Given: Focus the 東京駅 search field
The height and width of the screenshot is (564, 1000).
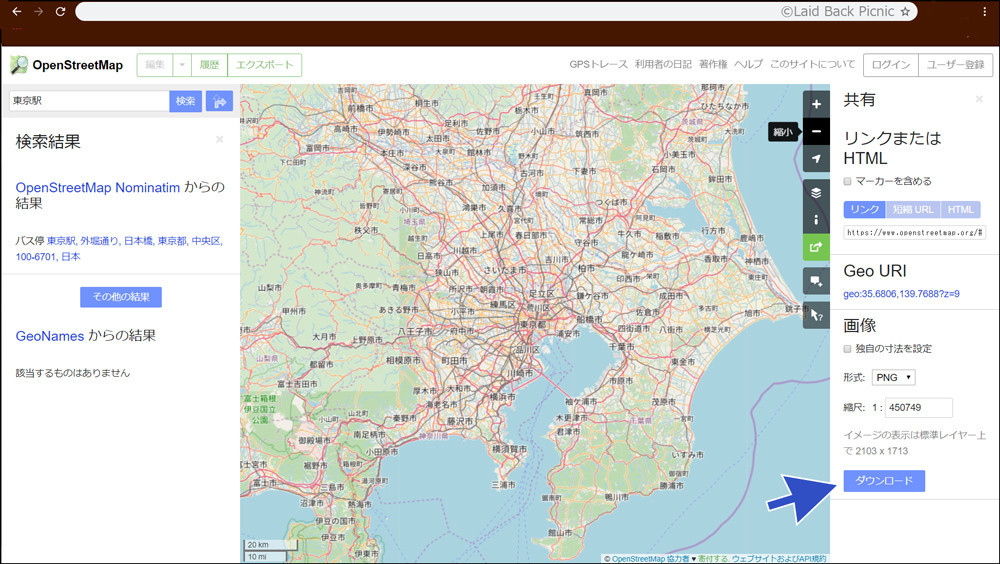Looking at the screenshot, I should point(89,101).
